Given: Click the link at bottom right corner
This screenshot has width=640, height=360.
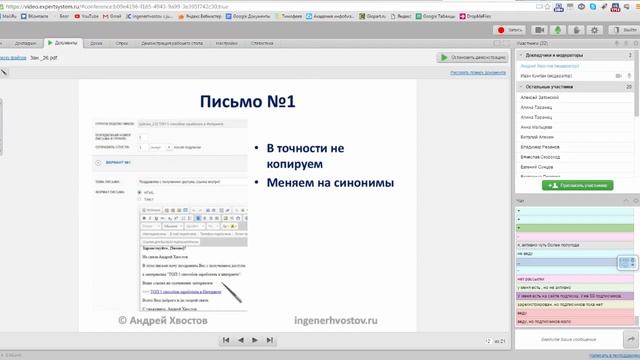Looking at the screenshot, I should (x=614, y=356).
